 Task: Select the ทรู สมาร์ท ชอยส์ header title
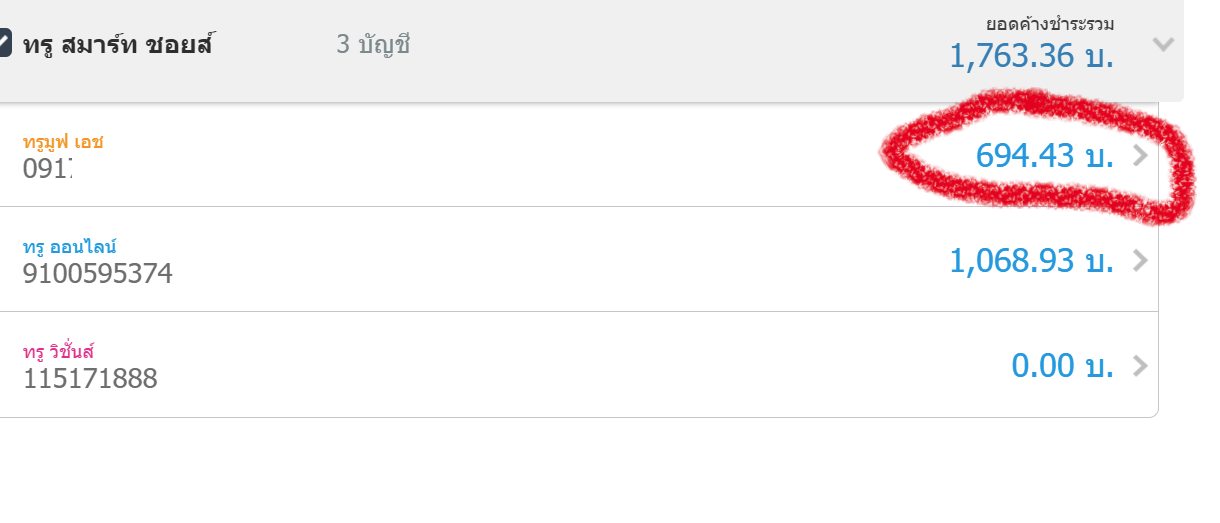118,45
